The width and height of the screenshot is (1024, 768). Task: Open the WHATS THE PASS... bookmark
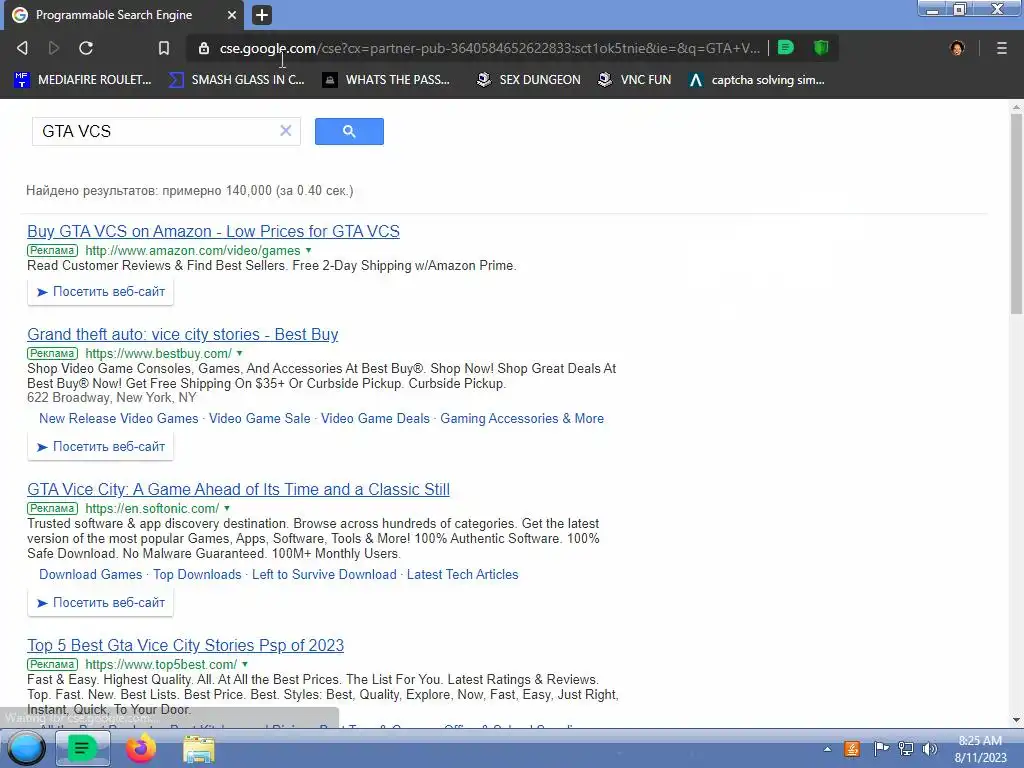click(387, 80)
